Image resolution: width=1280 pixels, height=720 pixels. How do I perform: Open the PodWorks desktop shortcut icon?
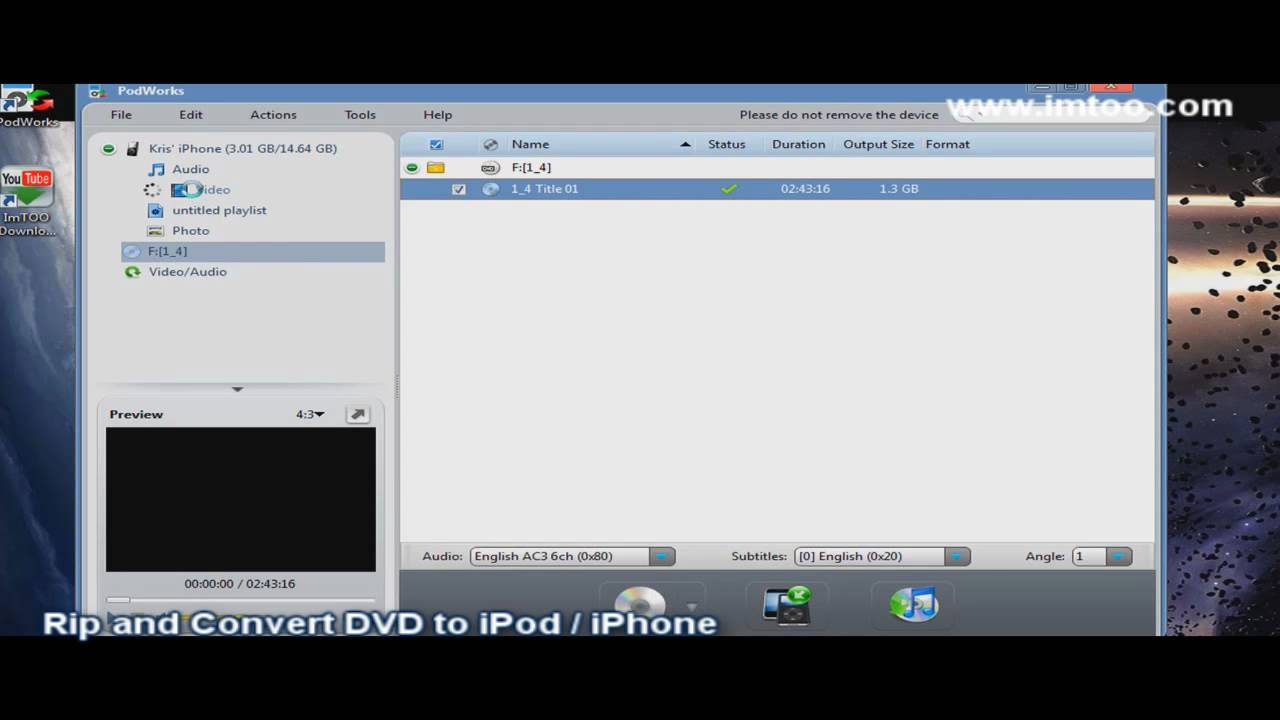[x=27, y=100]
